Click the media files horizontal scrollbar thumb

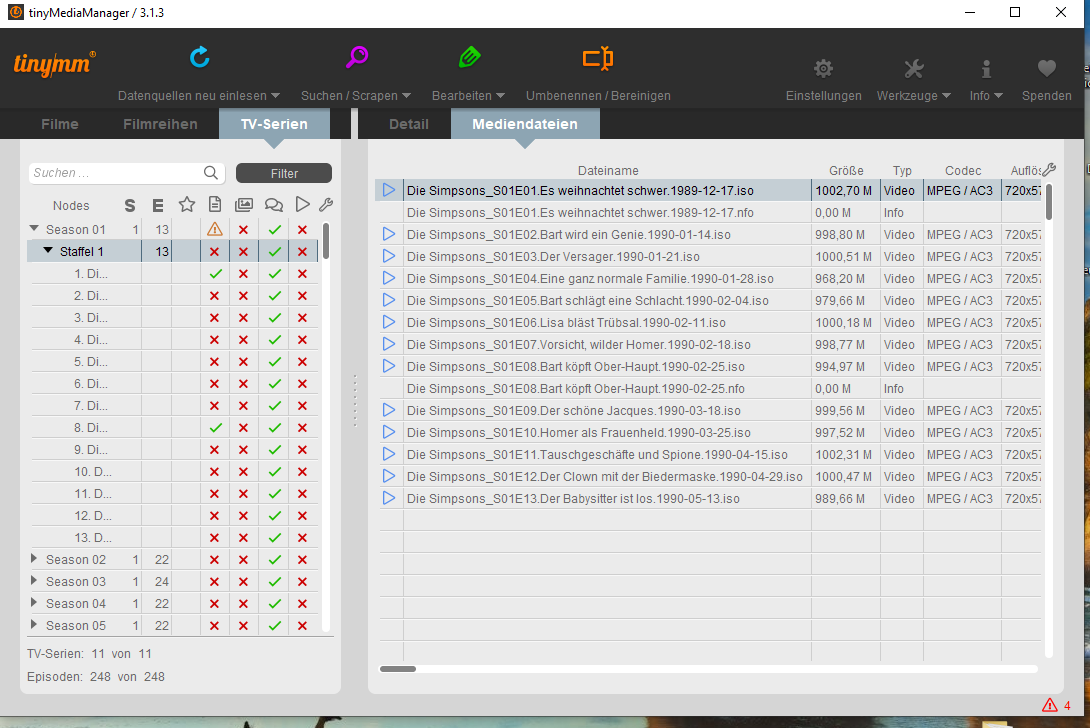pyautogui.click(x=398, y=669)
